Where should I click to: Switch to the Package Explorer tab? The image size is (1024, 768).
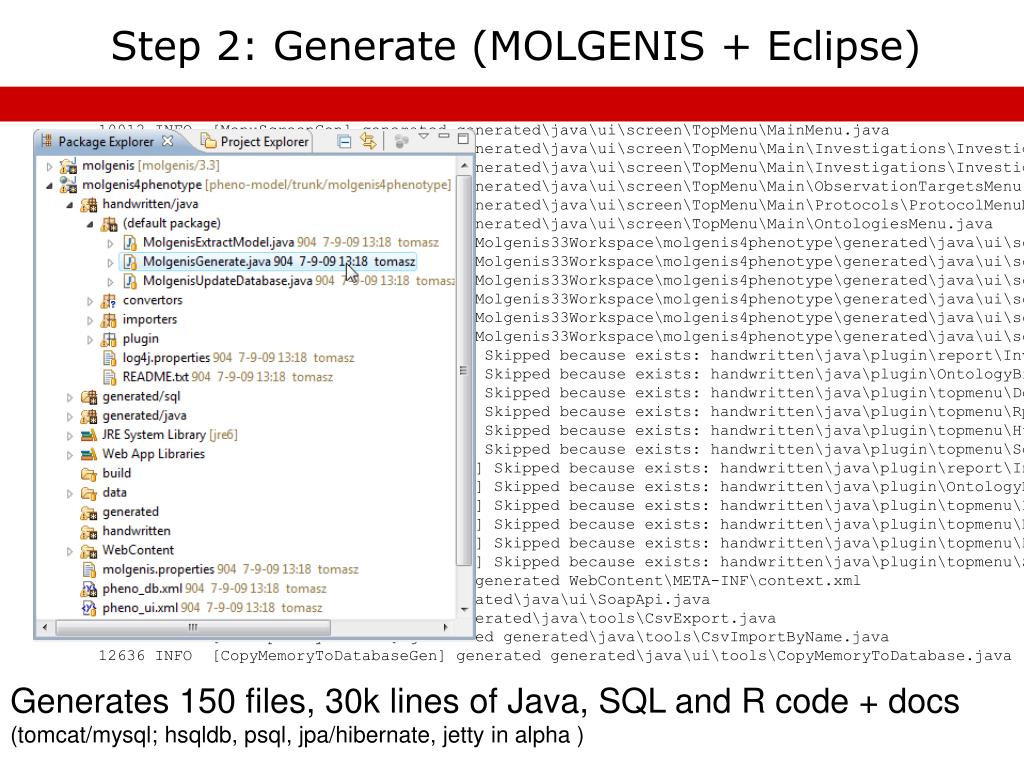(106, 142)
